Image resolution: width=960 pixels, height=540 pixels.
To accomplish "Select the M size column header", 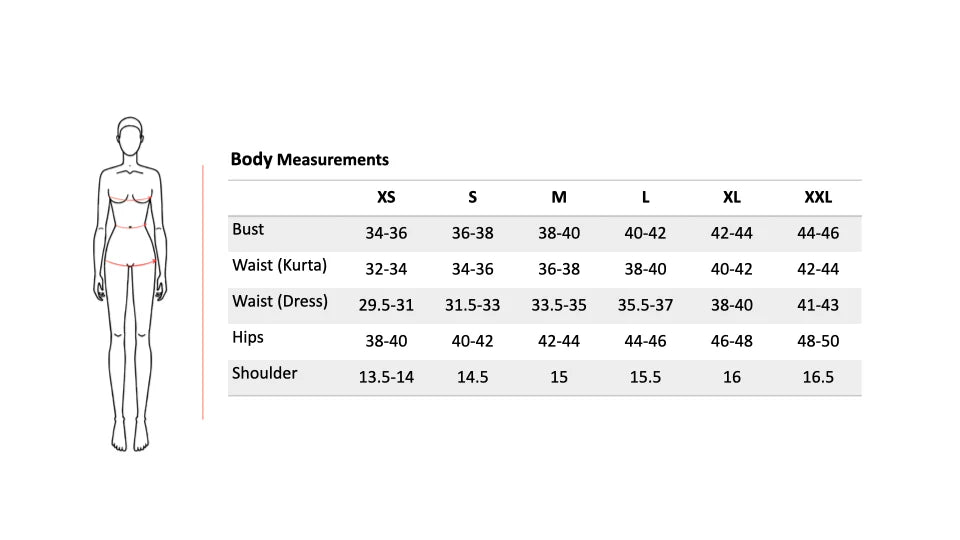I will 559,197.
